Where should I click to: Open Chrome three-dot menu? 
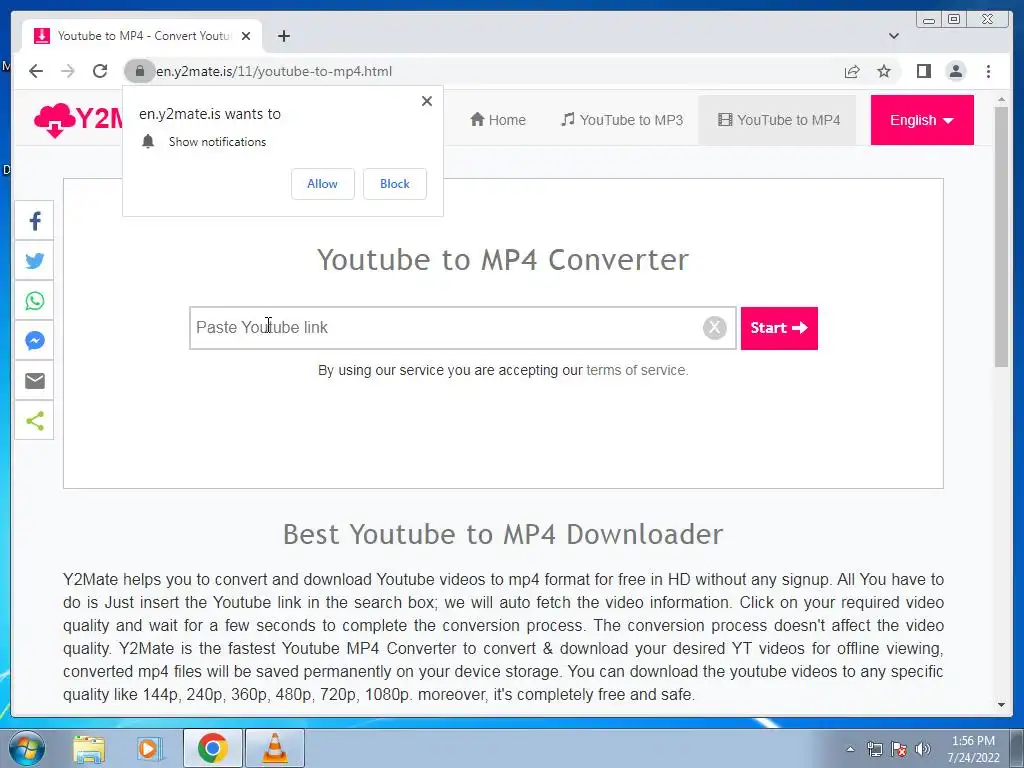click(x=988, y=71)
